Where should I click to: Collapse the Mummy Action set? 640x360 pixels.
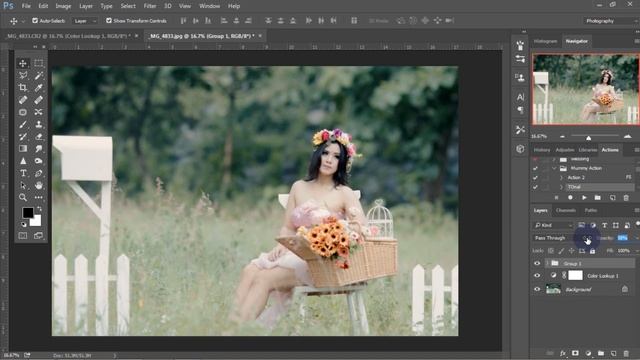[x=554, y=168]
